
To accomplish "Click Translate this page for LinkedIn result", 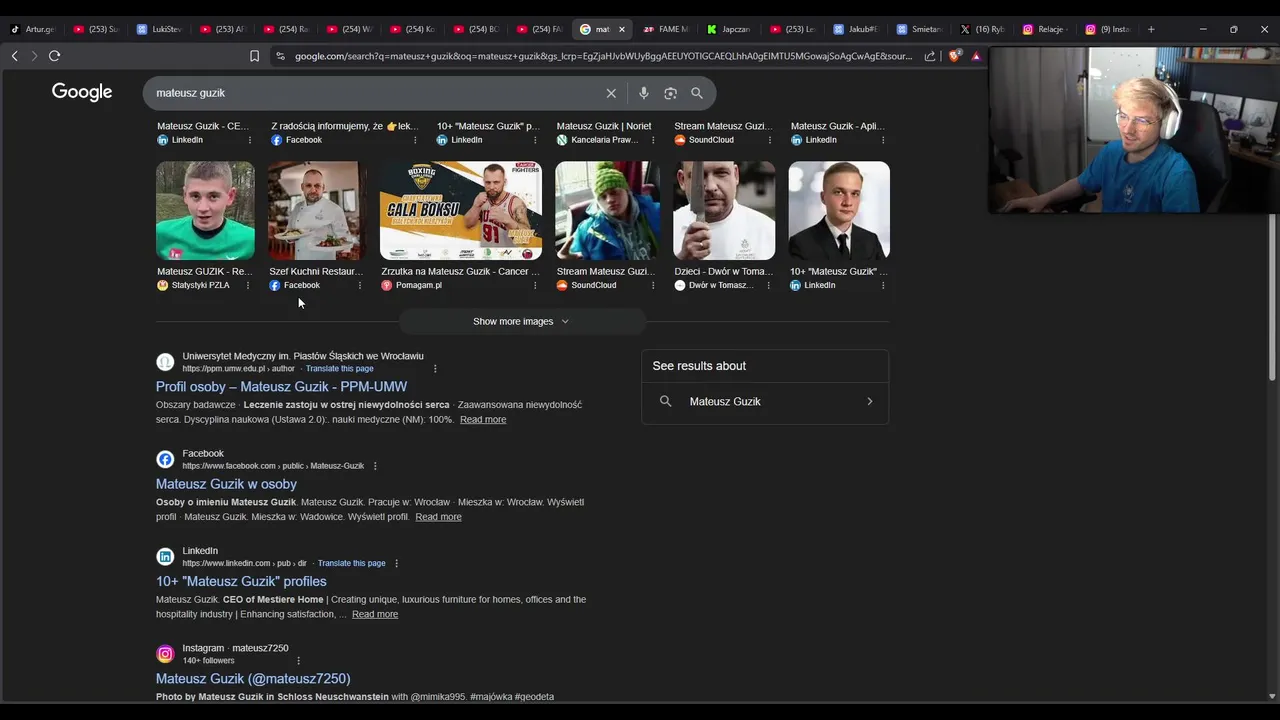I will pos(351,563).
